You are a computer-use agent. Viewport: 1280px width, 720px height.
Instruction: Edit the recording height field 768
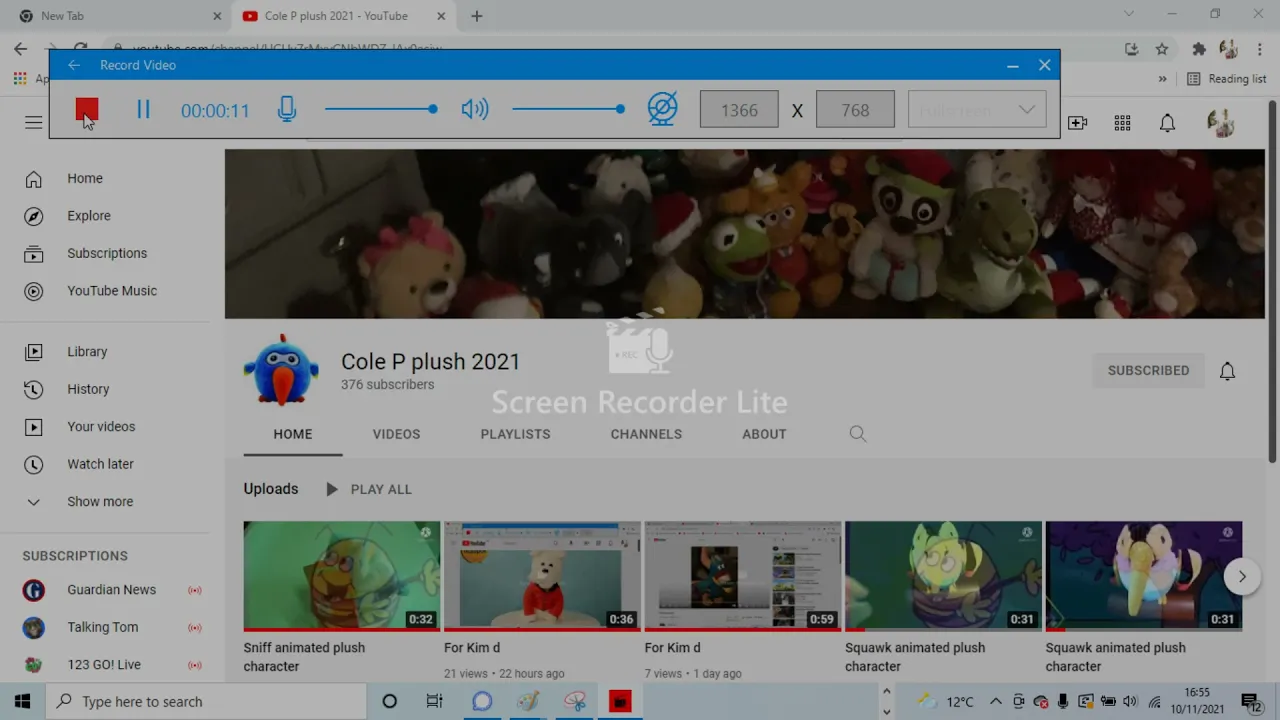pyautogui.click(x=855, y=110)
